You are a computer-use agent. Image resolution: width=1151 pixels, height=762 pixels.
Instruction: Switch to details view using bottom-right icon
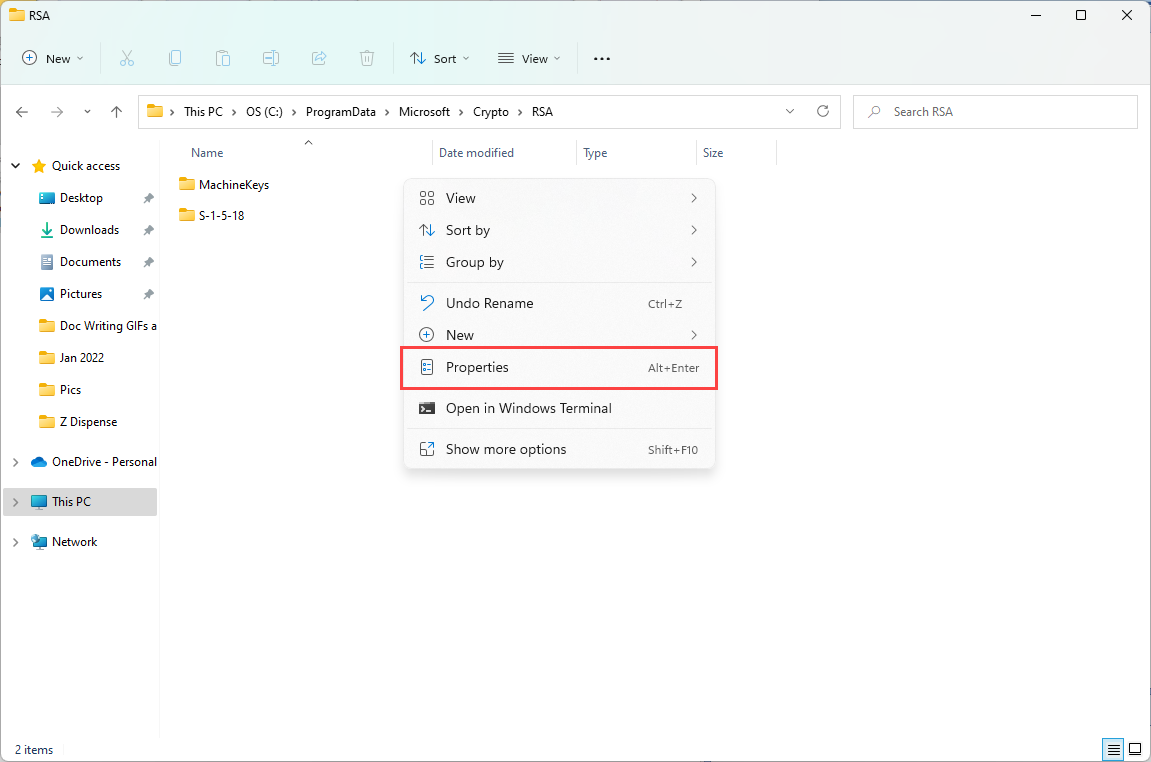point(1112,749)
